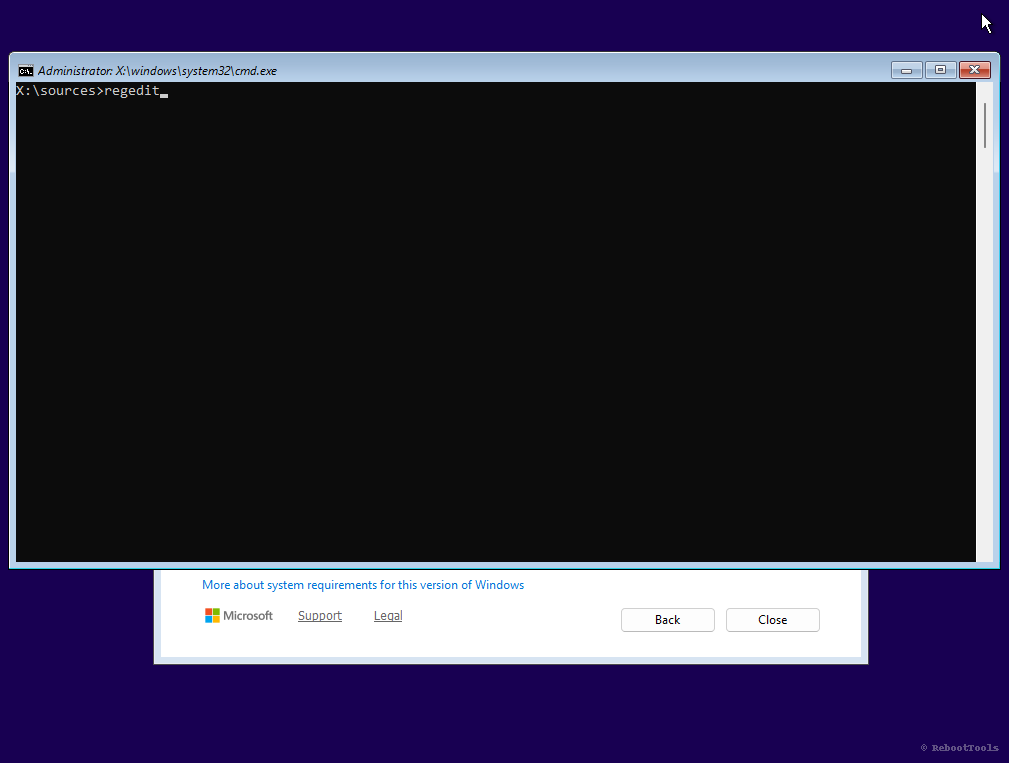Click the red close icon on the console

tap(974, 69)
